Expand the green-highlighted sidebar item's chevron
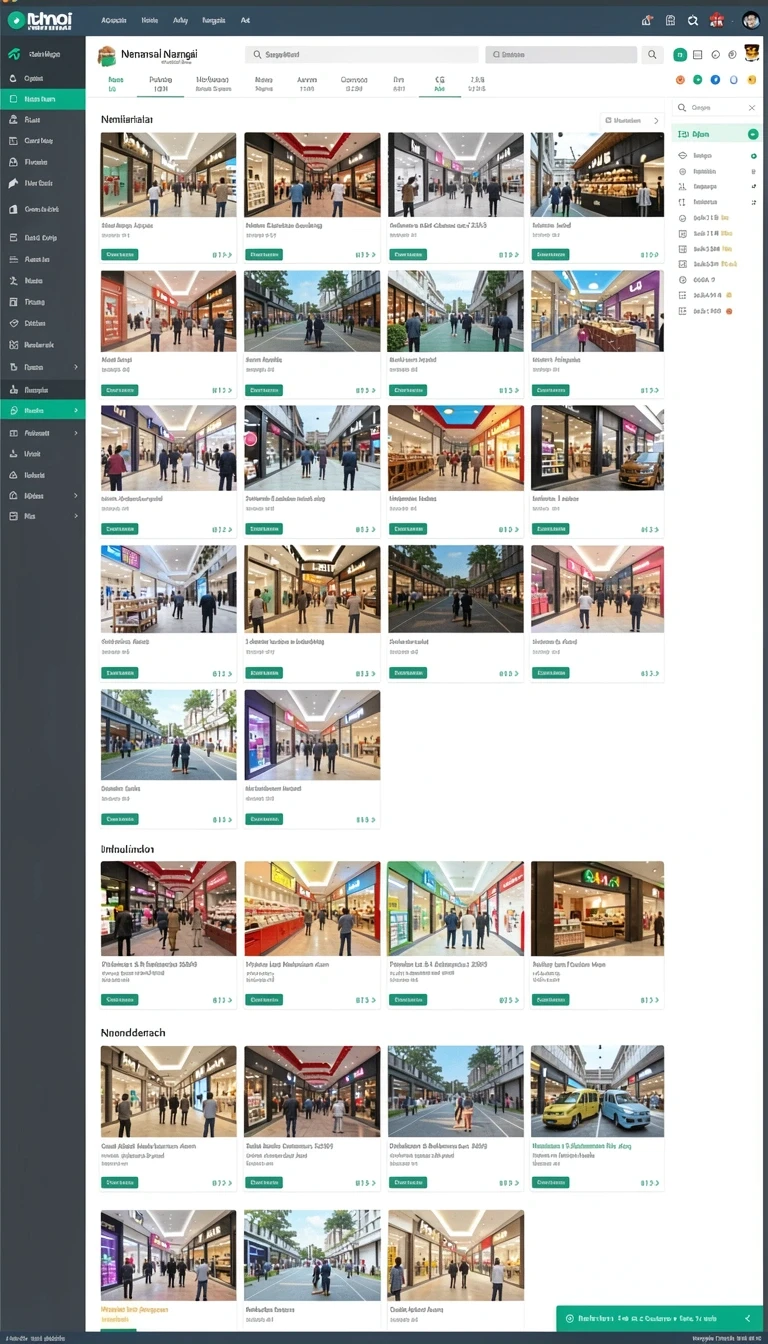Screen dimensions: 768x1344 point(76,410)
